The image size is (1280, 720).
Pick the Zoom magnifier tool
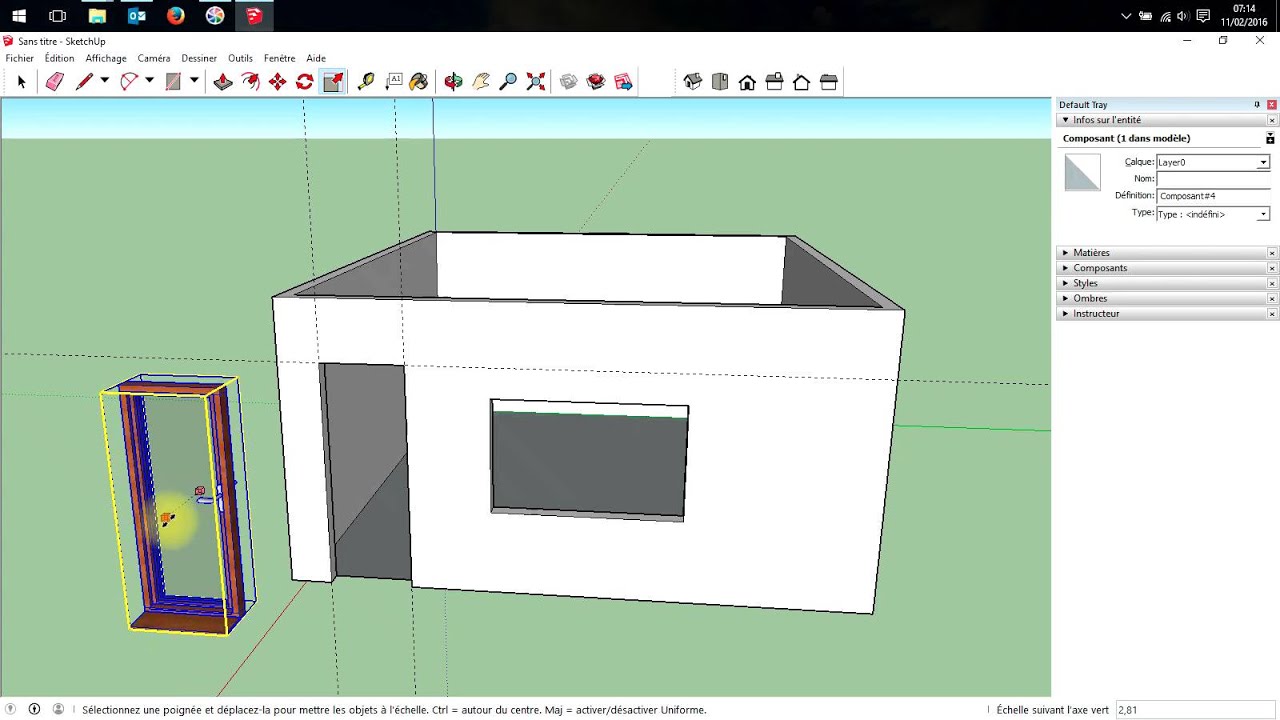click(x=508, y=82)
